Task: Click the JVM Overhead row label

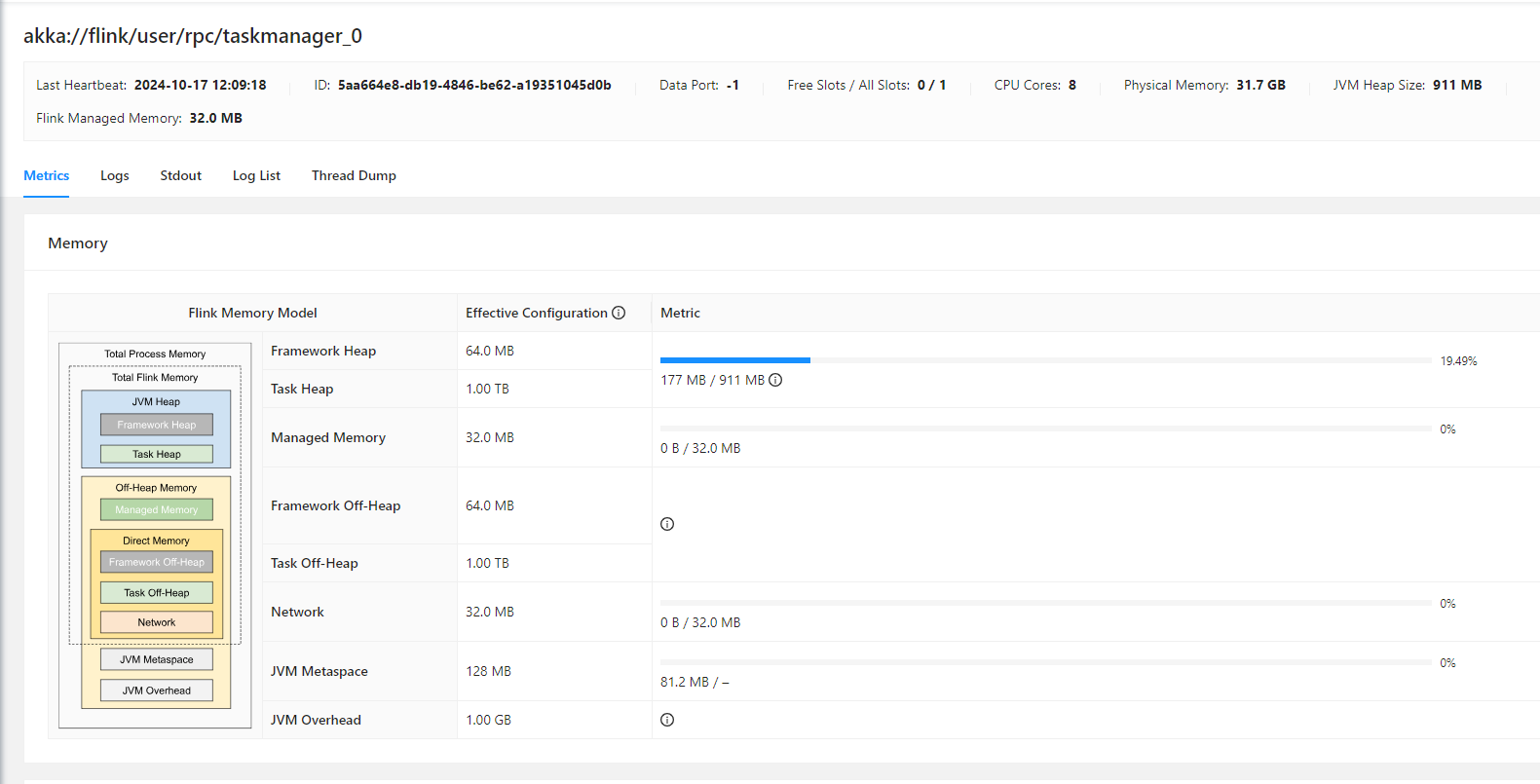Action: pyautogui.click(x=316, y=720)
